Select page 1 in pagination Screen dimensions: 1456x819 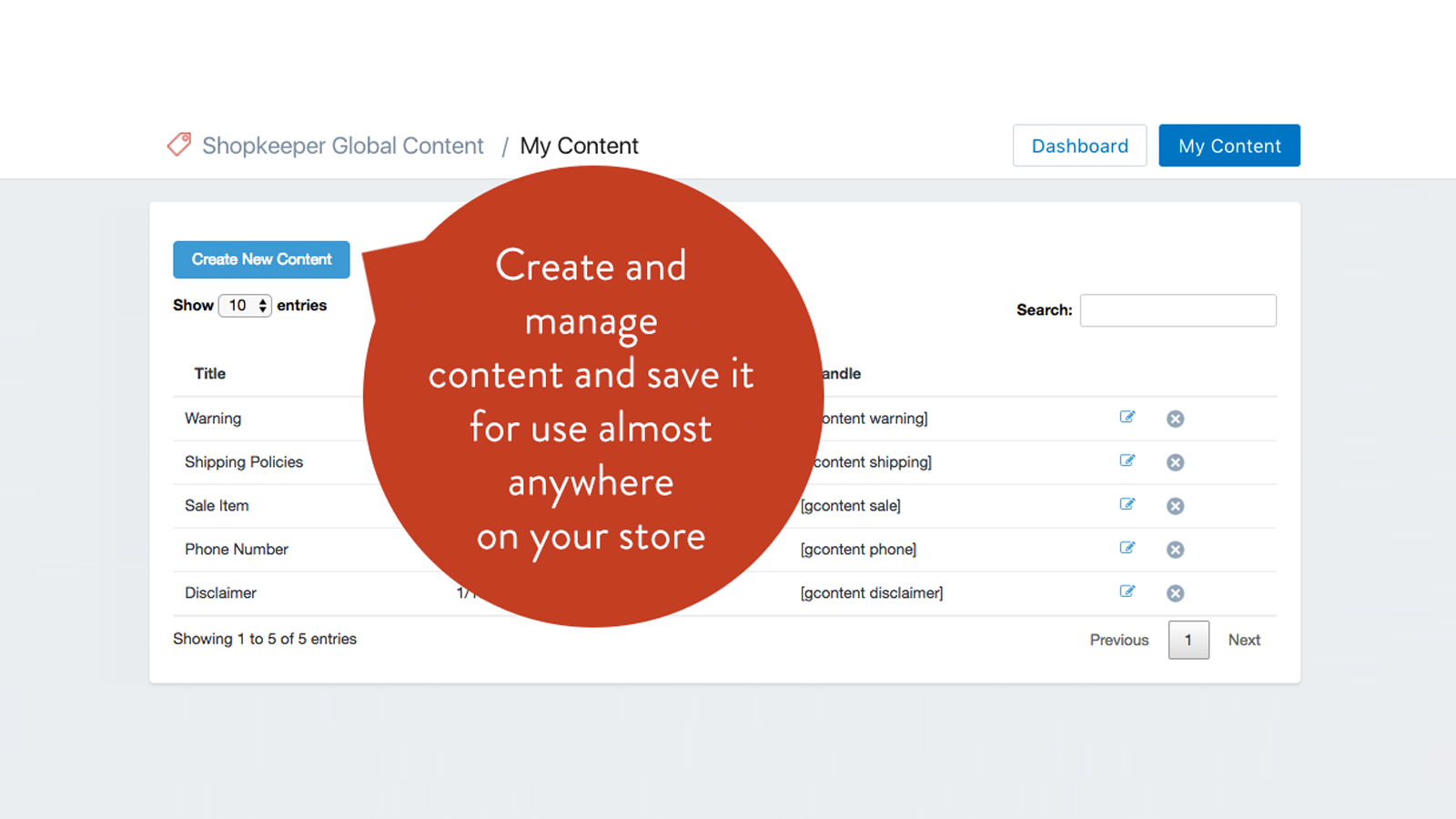[x=1188, y=640]
